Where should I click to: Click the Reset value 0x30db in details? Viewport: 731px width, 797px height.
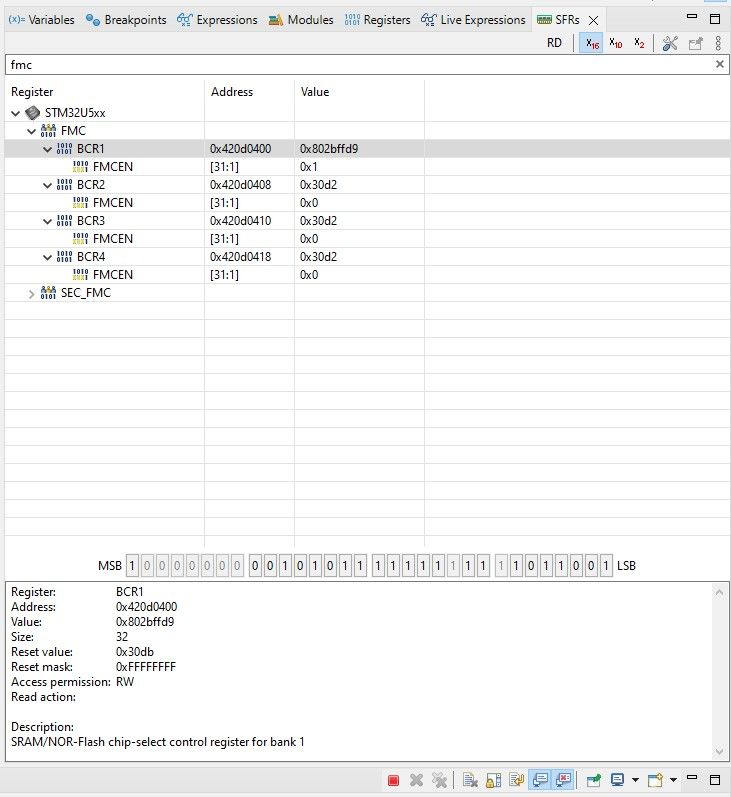(x=135, y=652)
